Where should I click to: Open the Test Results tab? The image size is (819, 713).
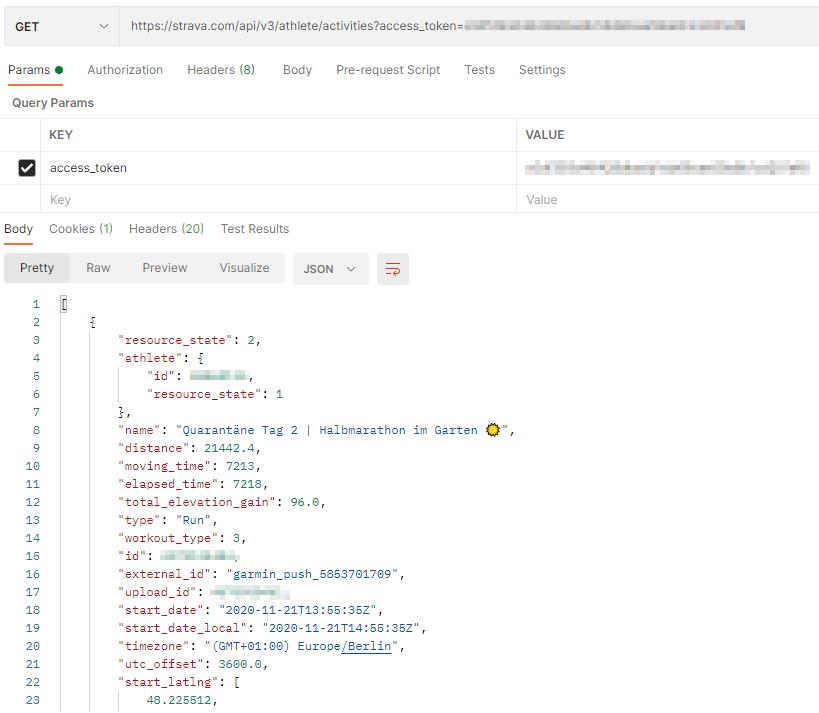pos(255,229)
